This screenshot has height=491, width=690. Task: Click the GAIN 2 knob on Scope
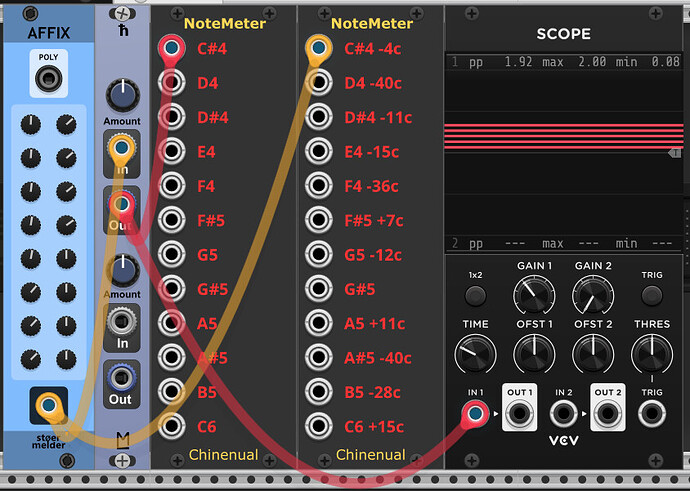pos(593,296)
